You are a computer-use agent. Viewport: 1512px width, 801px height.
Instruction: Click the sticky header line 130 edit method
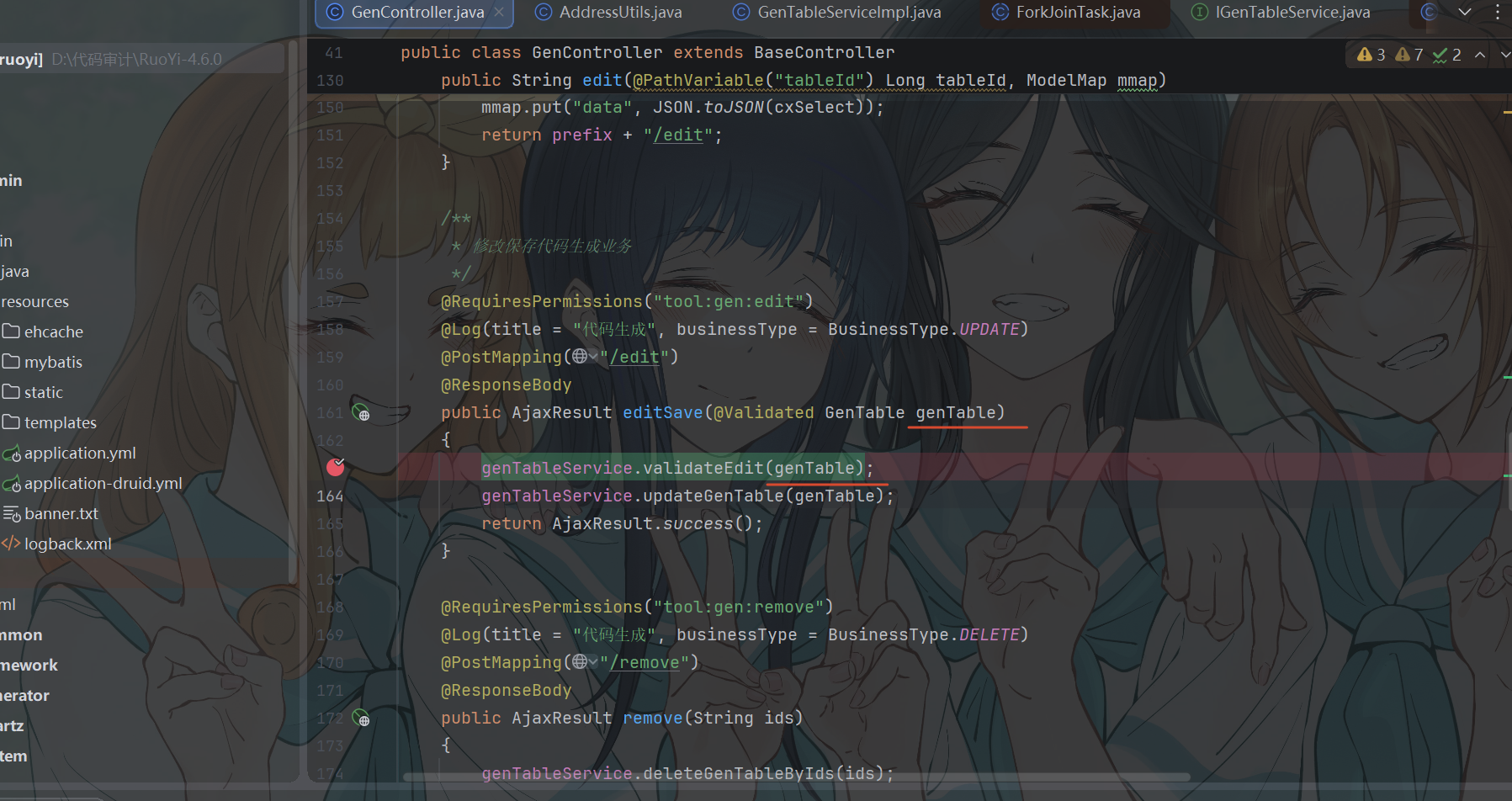[x=804, y=80]
